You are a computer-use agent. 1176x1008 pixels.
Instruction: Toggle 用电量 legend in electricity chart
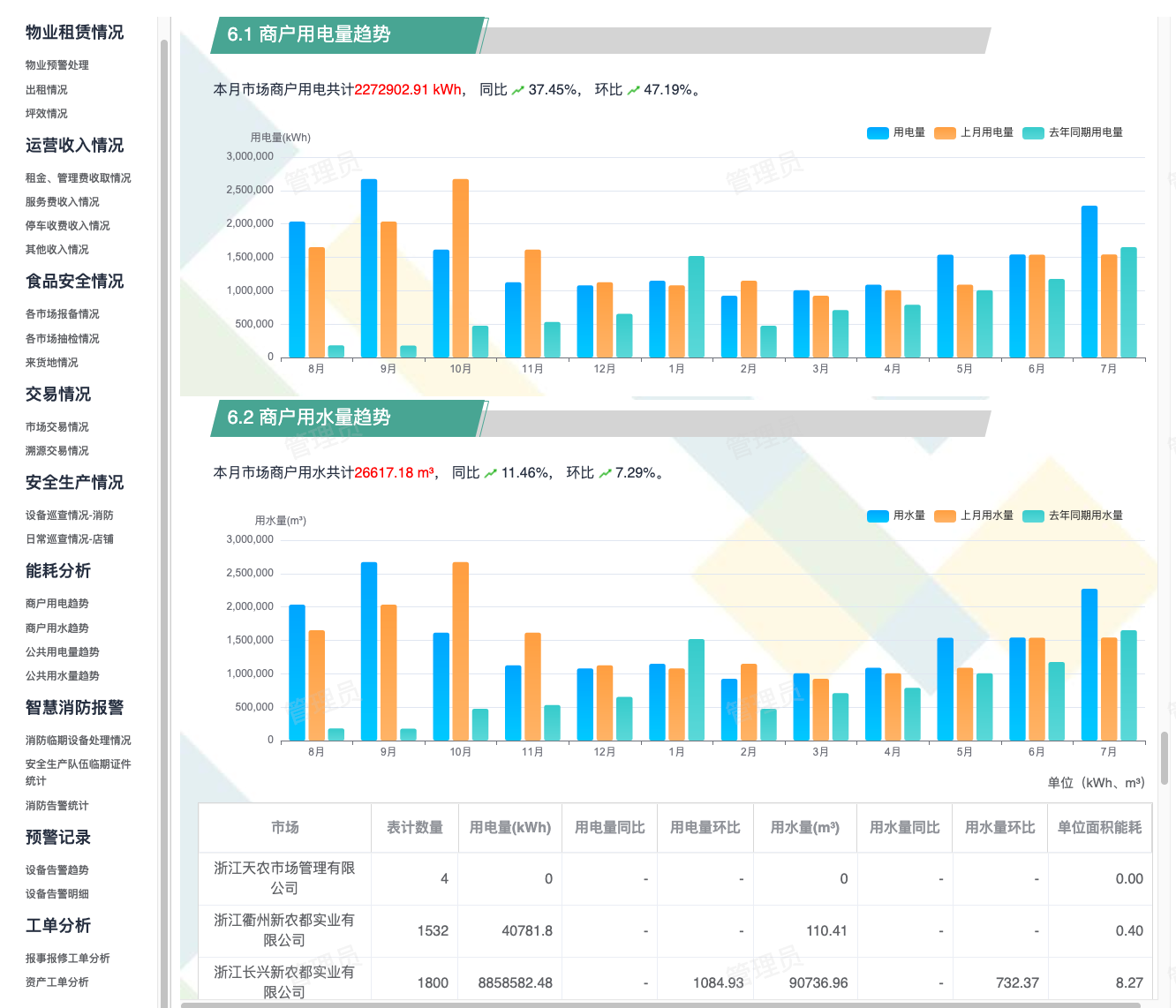point(895,132)
